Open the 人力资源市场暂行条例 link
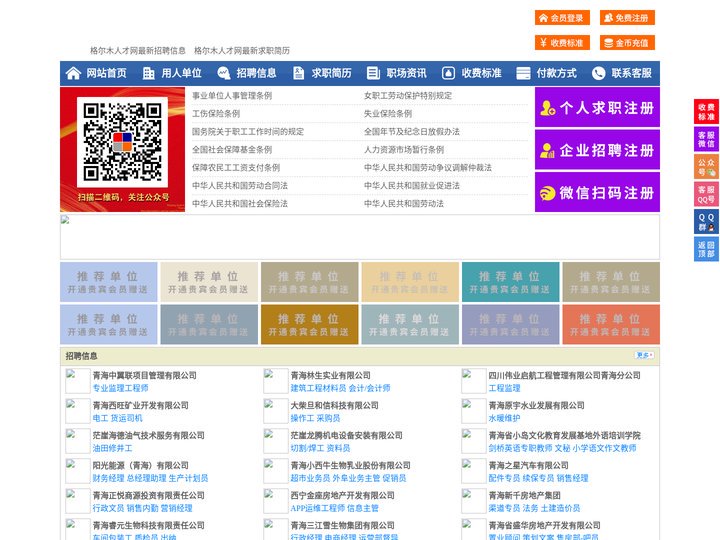This screenshot has height=540, width=720. [x=404, y=150]
